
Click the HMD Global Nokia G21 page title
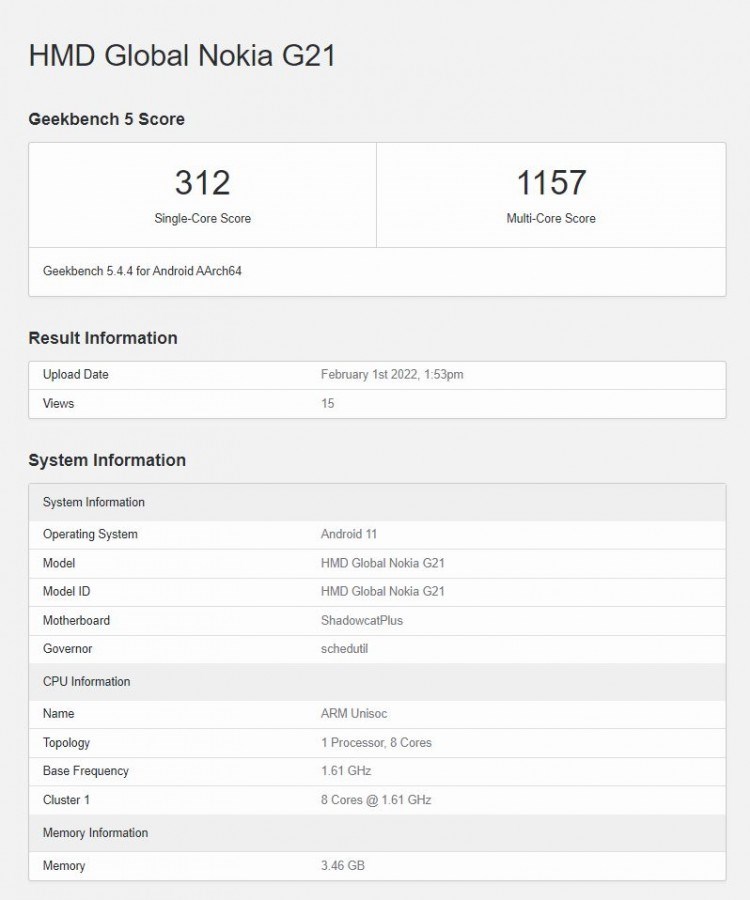[182, 56]
